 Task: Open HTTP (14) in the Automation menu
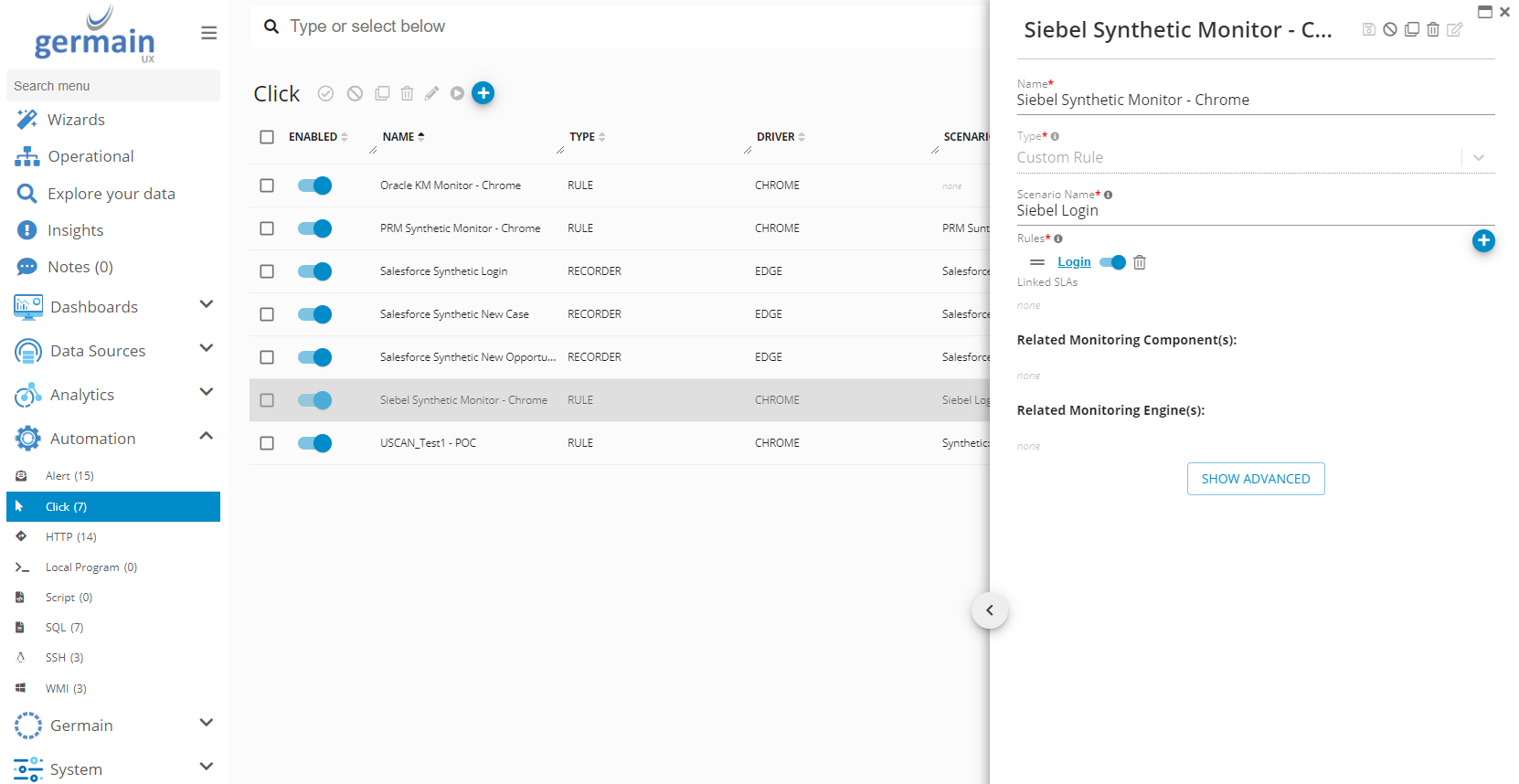[x=70, y=536]
